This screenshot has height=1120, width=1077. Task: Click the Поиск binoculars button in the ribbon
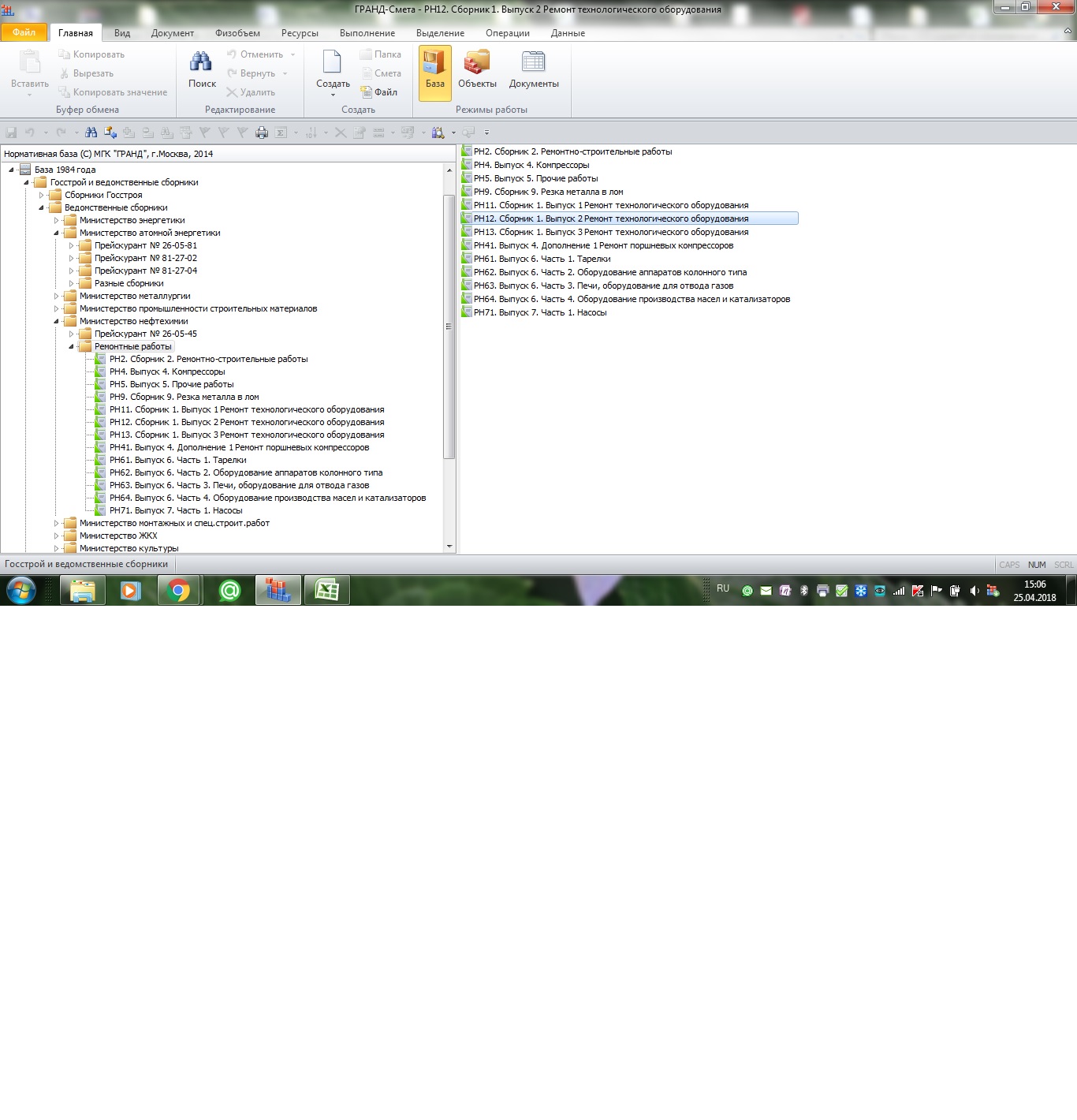[202, 69]
